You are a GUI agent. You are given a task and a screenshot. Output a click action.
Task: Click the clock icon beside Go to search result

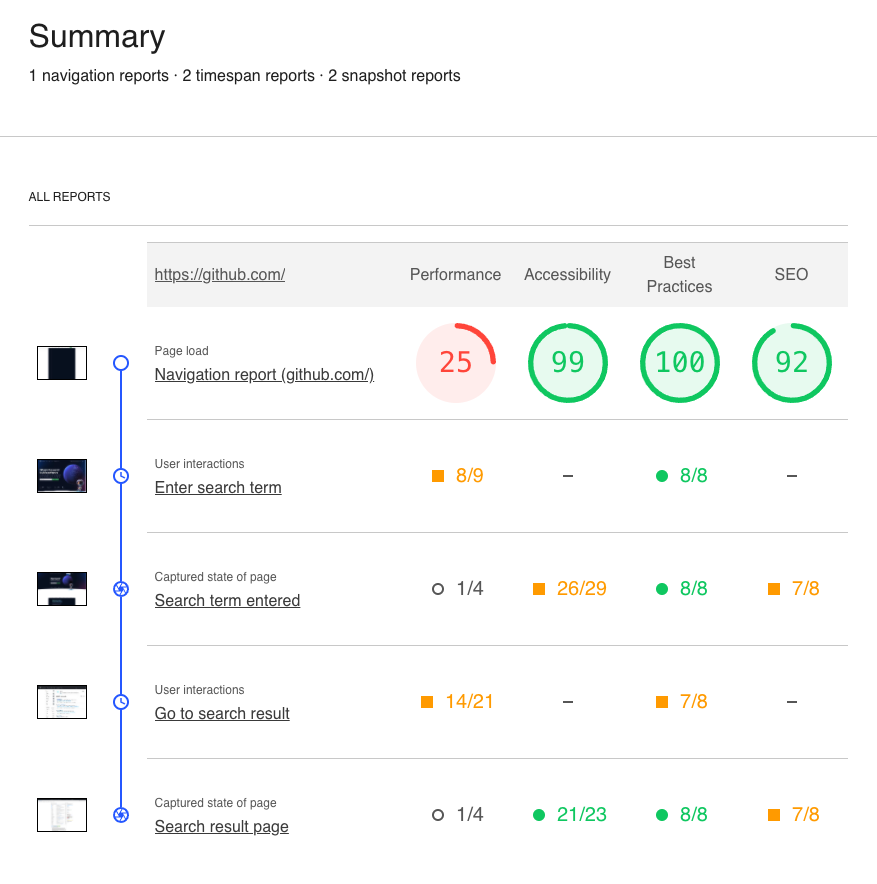click(120, 702)
